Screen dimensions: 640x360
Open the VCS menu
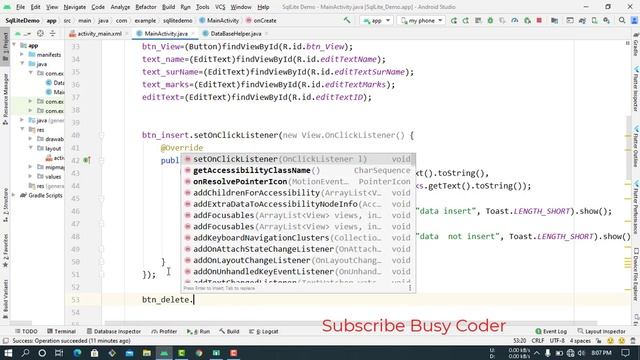[220, 7]
